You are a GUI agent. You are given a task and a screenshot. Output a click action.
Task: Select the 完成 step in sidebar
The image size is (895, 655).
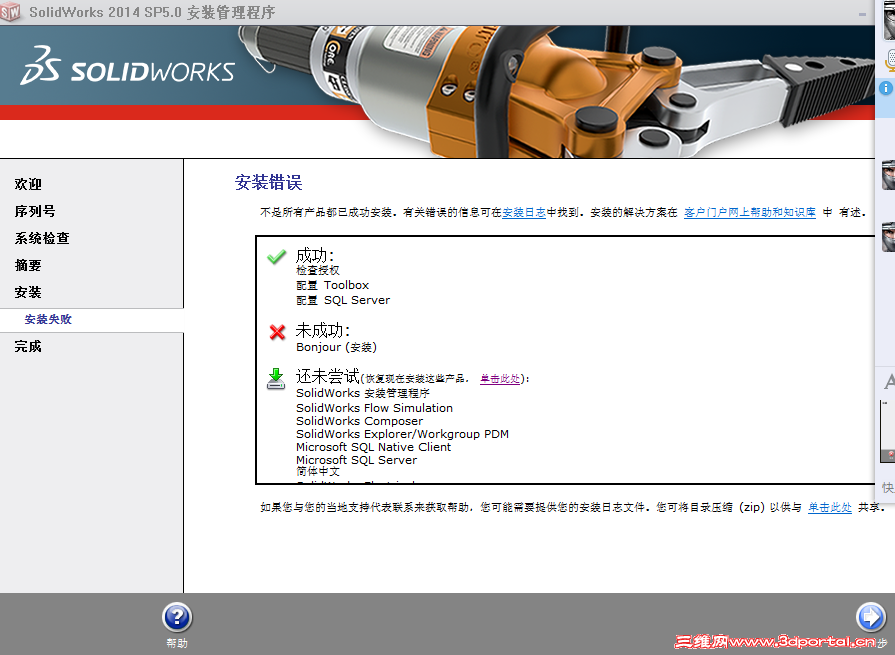(28, 346)
